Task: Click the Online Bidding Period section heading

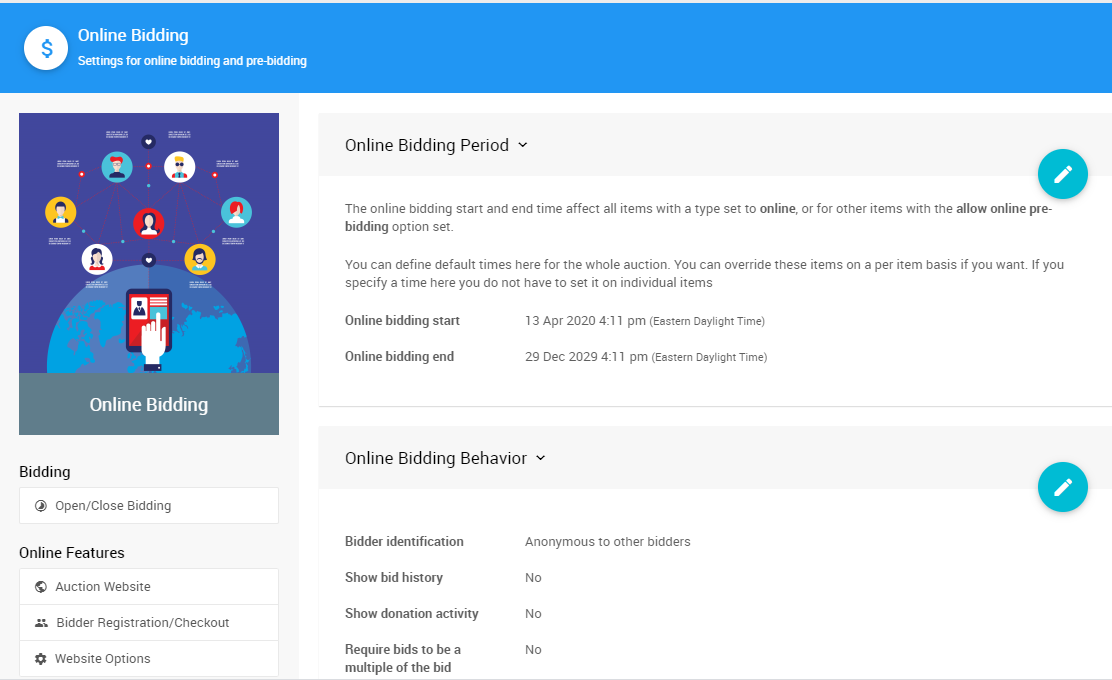Action: tap(427, 145)
